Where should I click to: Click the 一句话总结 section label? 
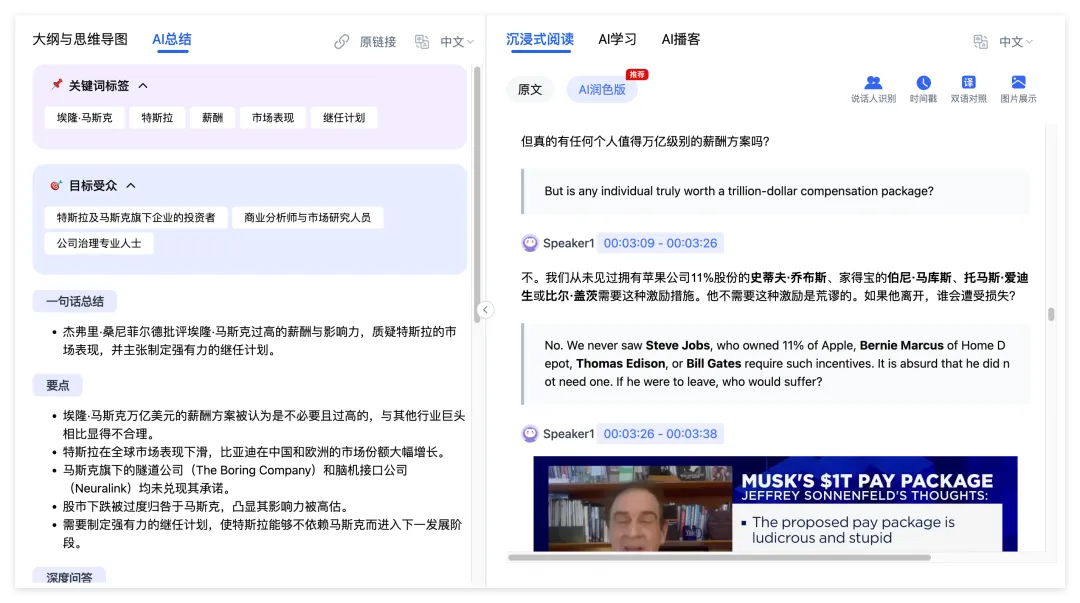pos(74,301)
